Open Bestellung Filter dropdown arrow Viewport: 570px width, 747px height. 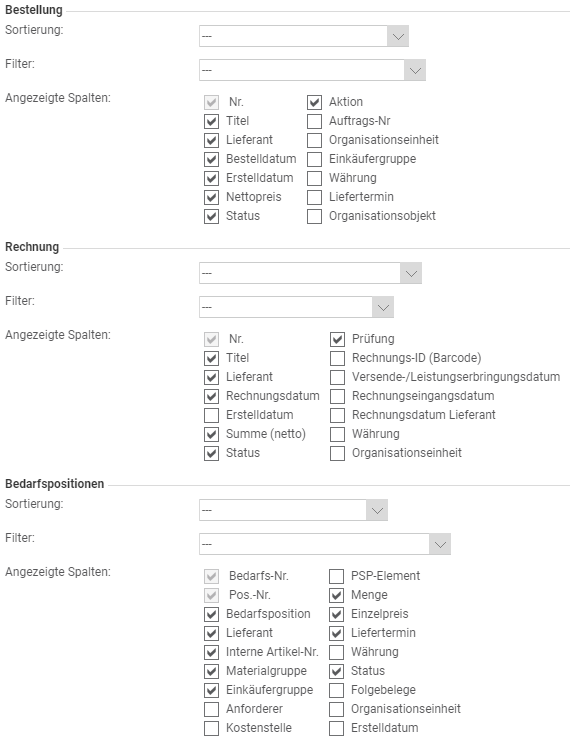415,71
